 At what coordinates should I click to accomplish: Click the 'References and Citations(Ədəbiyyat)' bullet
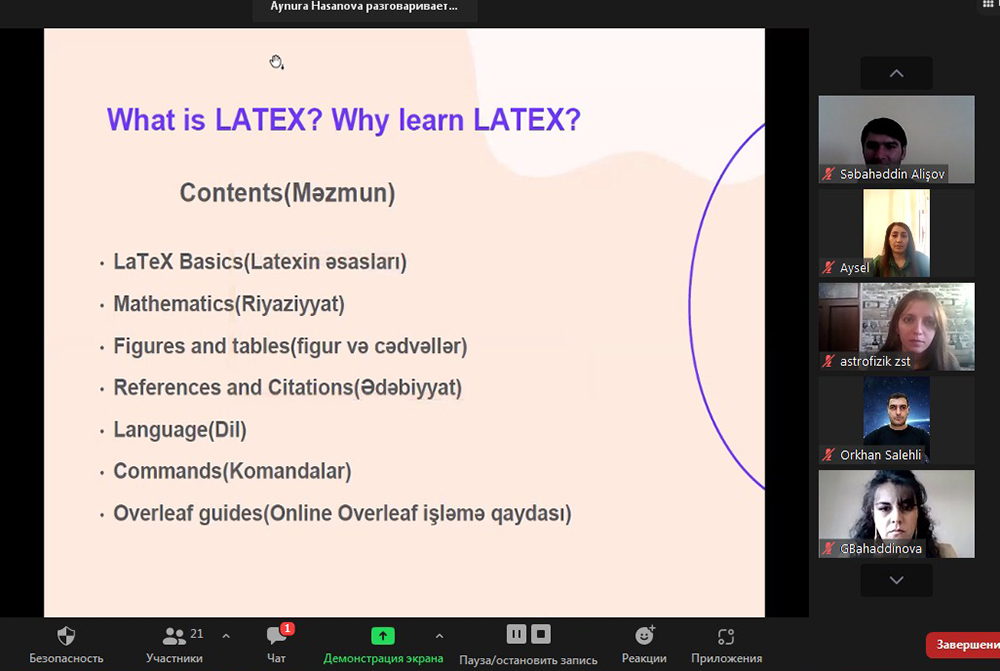coord(288,387)
